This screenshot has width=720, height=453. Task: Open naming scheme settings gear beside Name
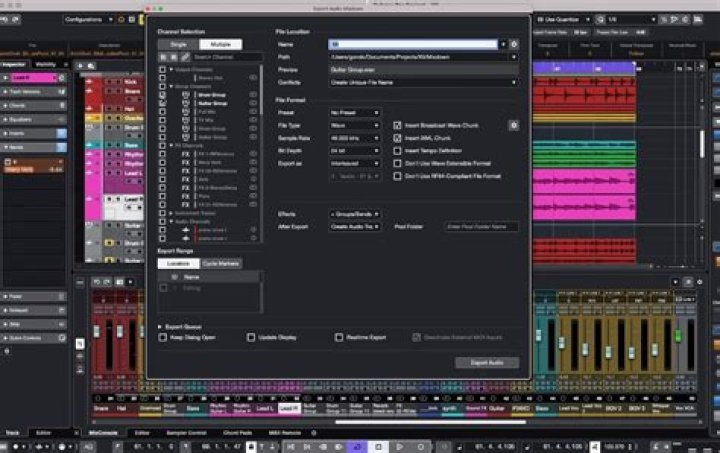click(514, 44)
